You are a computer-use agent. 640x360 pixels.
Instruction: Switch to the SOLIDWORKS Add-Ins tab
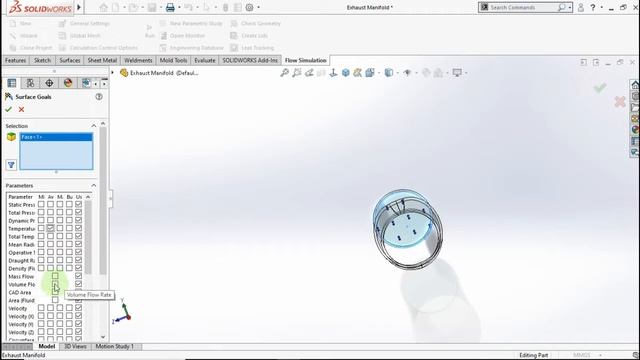pyautogui.click(x=250, y=60)
